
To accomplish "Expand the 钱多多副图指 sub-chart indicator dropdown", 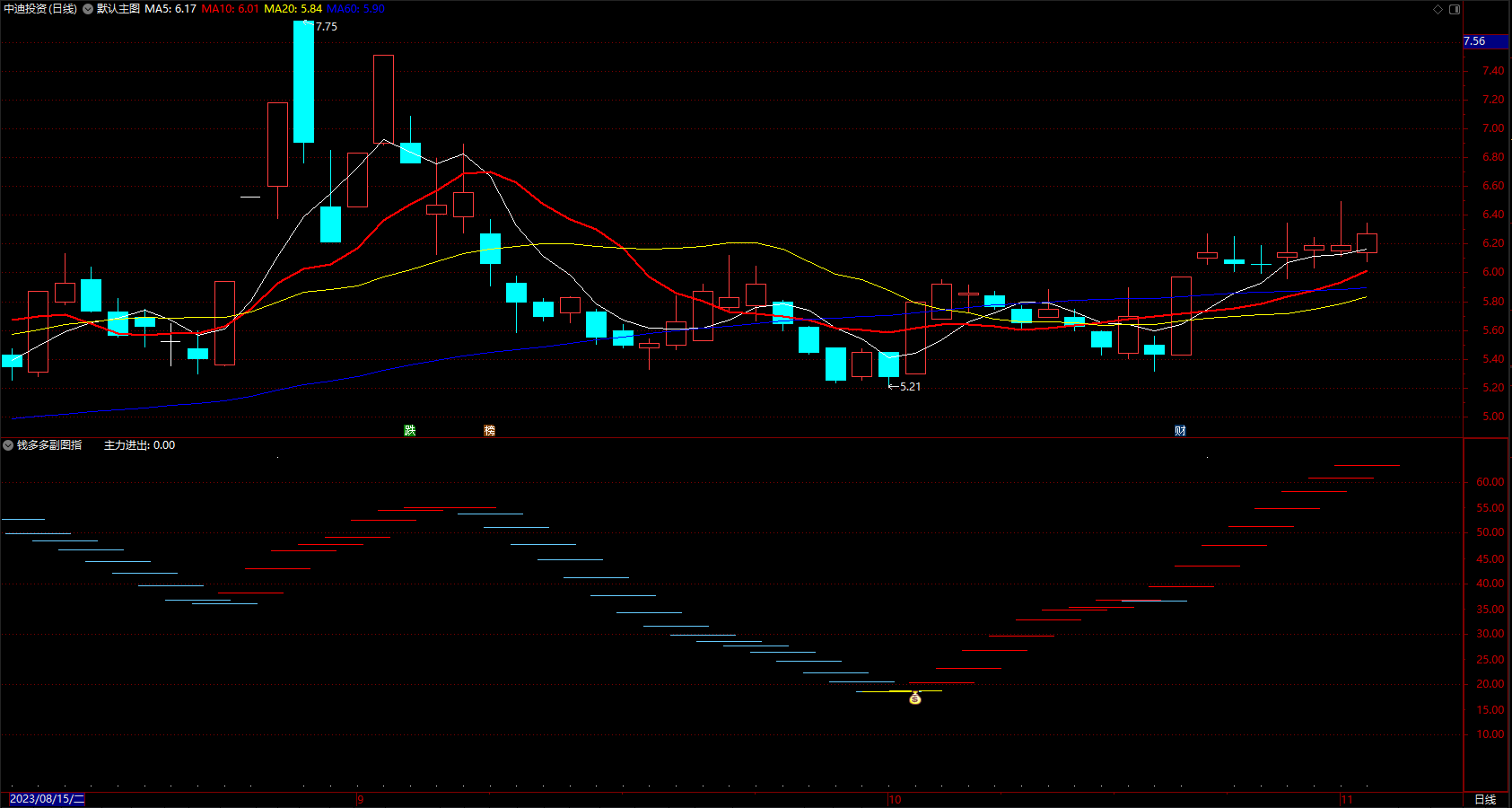I will 8,445.
